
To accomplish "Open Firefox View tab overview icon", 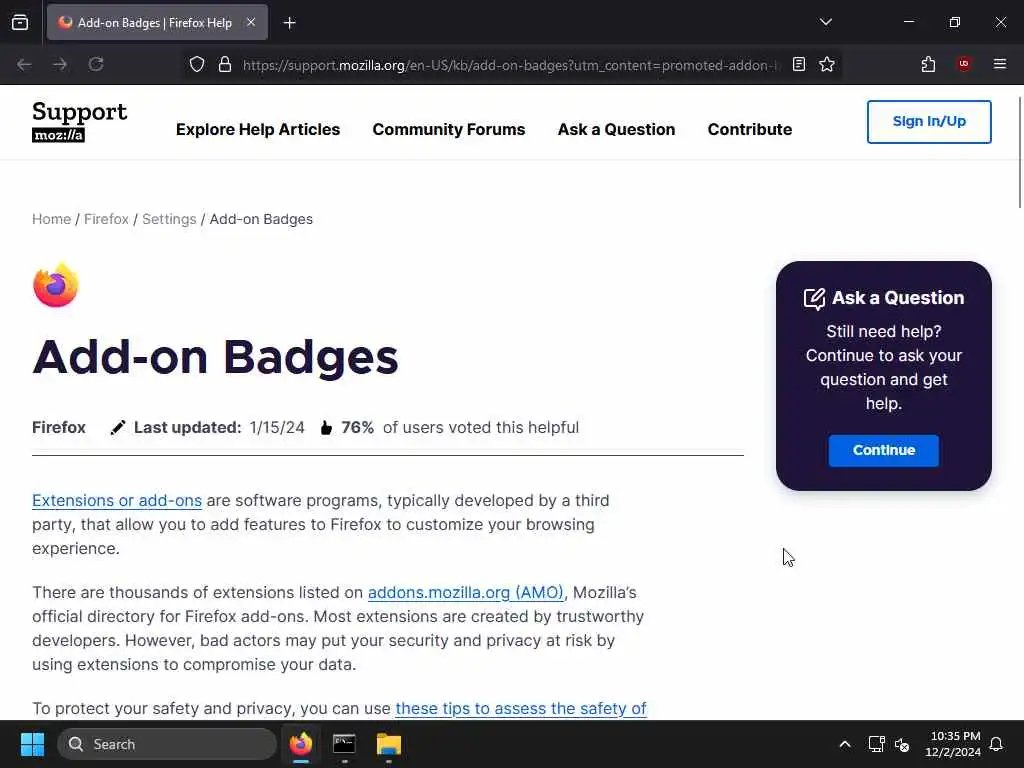I will pos(20,22).
